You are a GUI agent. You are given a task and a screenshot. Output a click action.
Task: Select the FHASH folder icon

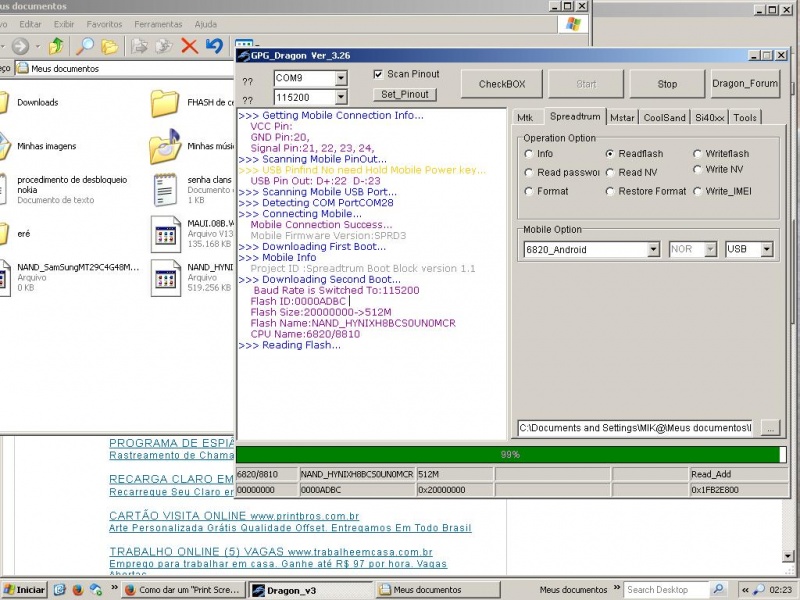point(165,104)
